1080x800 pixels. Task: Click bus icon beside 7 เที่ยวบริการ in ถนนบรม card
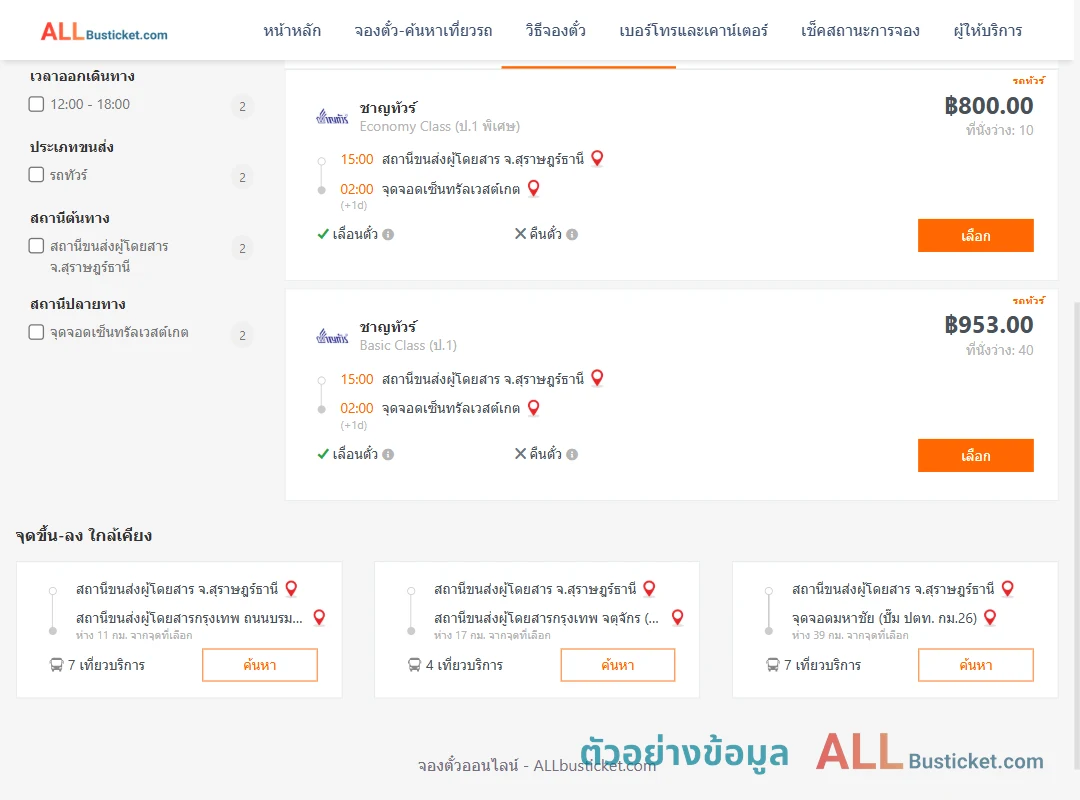[x=56, y=665]
